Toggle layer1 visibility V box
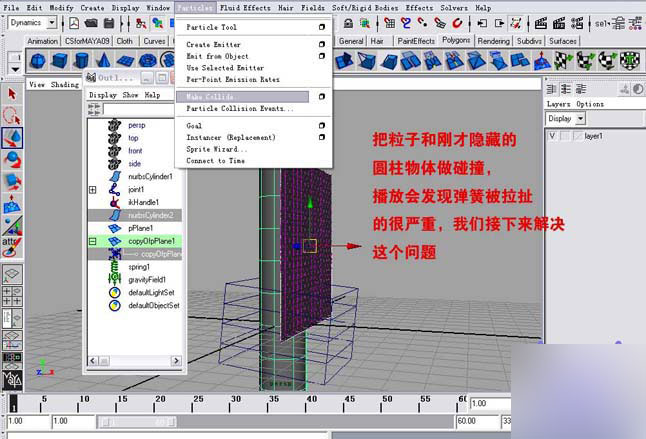 tap(552, 136)
